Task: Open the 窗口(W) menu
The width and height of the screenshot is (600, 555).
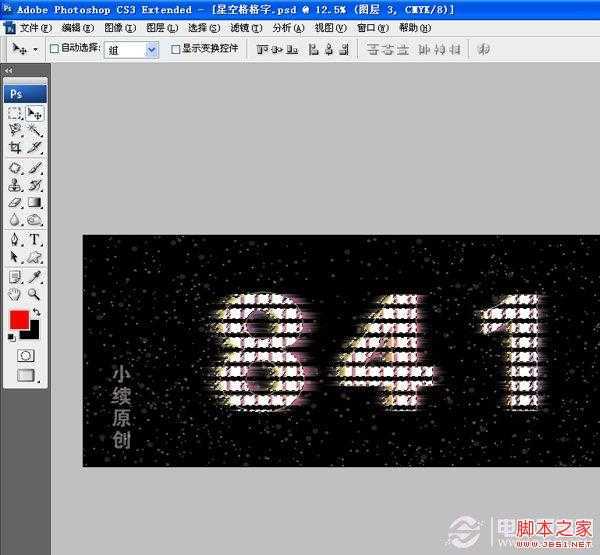Action: pos(373,28)
